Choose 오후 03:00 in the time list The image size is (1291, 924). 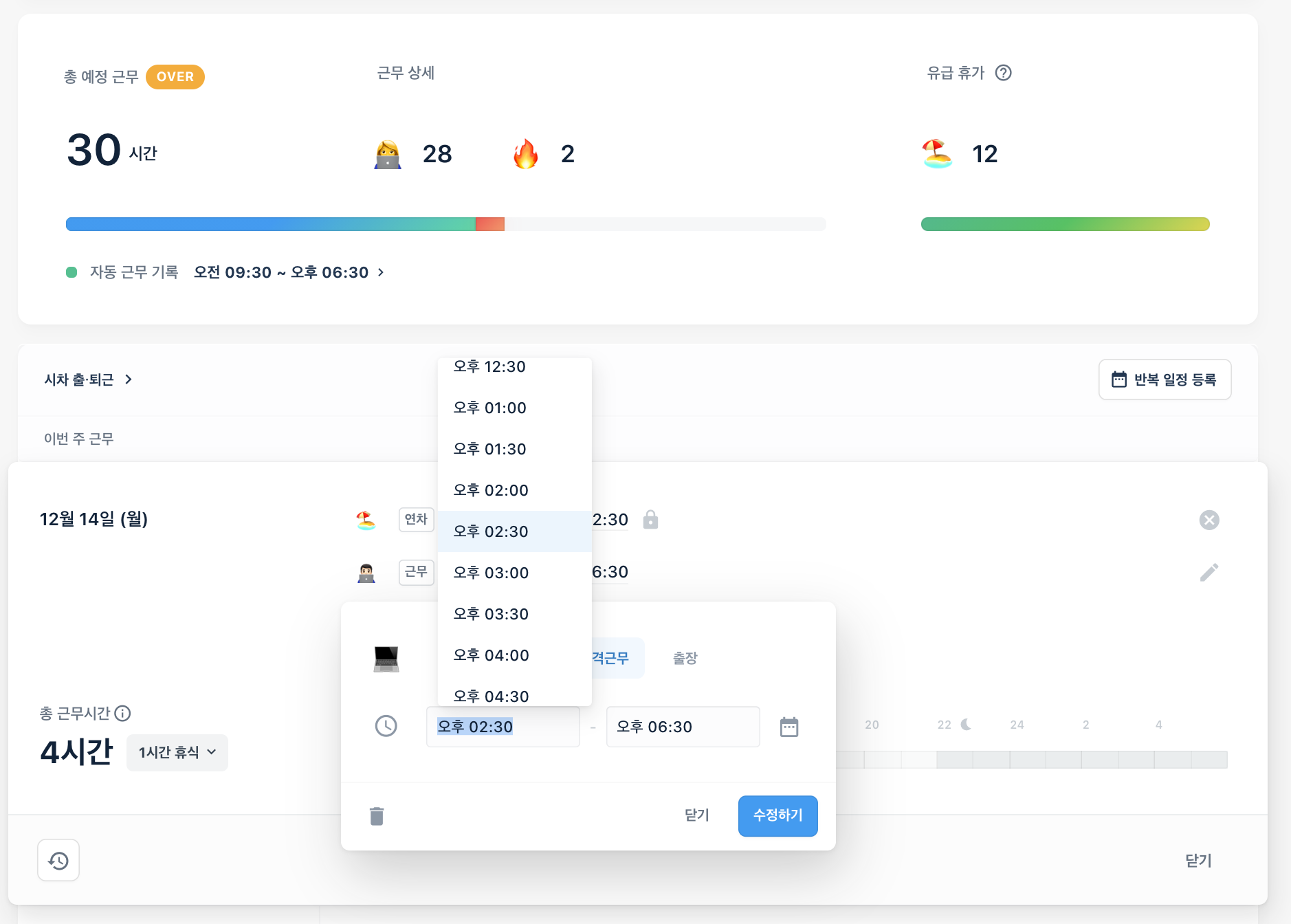tap(514, 573)
